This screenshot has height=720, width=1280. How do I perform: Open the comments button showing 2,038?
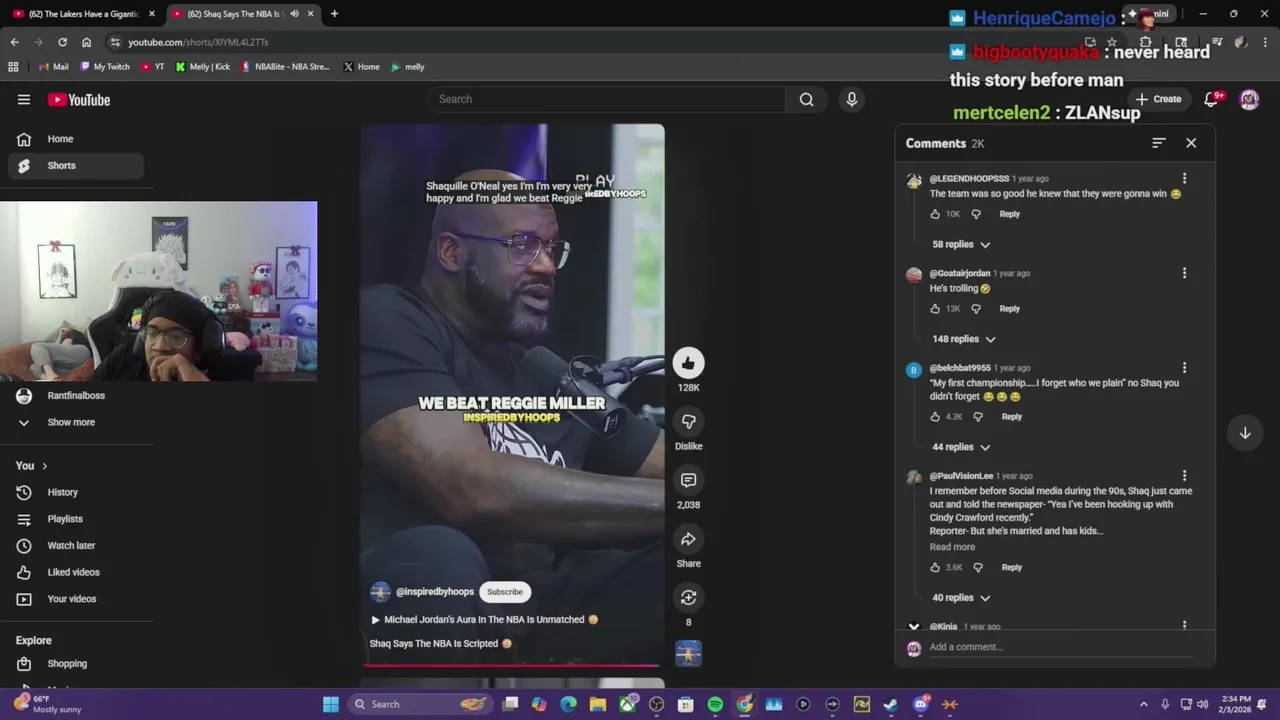tap(688, 480)
